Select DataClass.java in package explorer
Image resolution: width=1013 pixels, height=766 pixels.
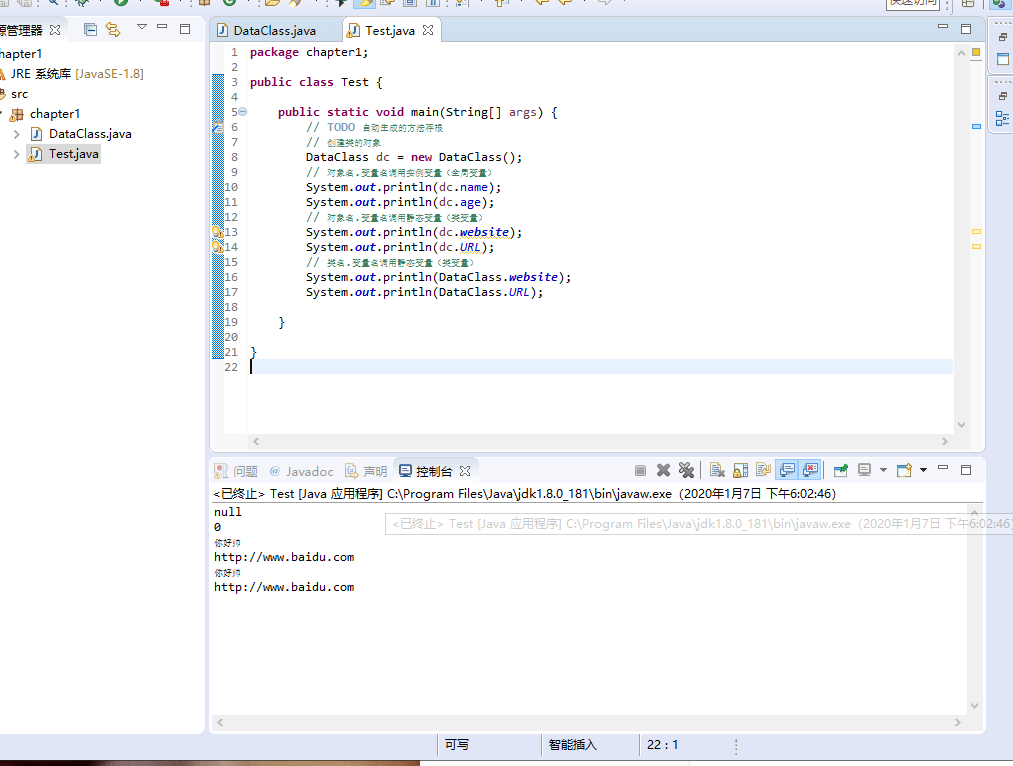[90, 134]
